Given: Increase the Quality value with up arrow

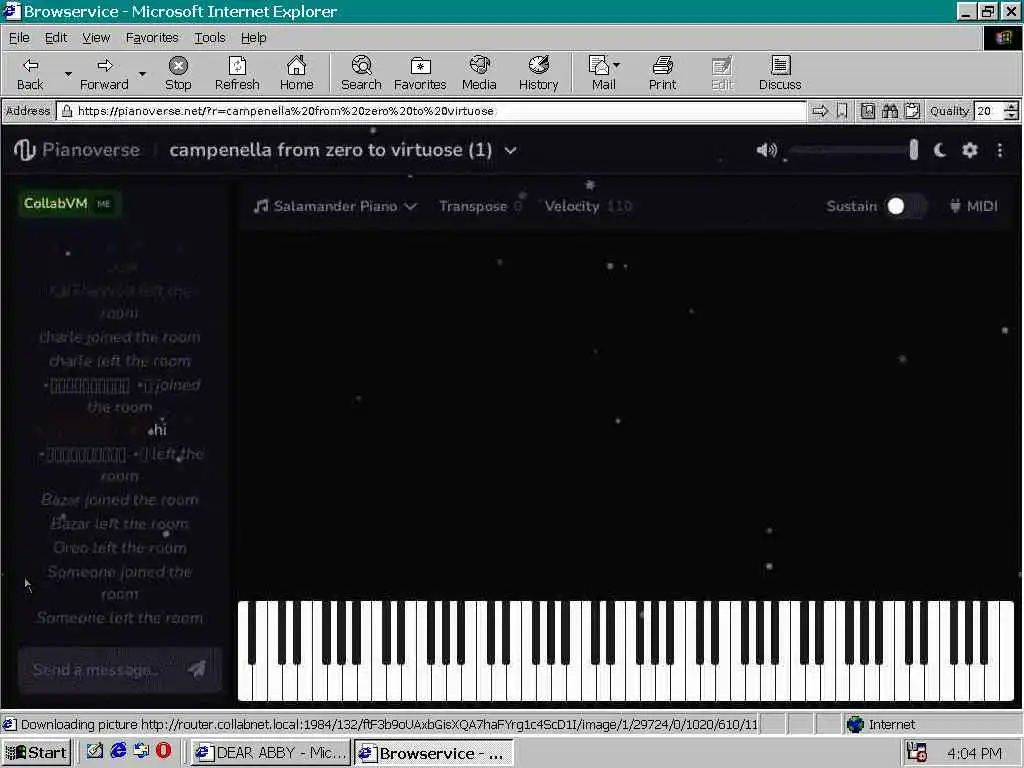Looking at the screenshot, I should tap(1011, 106).
